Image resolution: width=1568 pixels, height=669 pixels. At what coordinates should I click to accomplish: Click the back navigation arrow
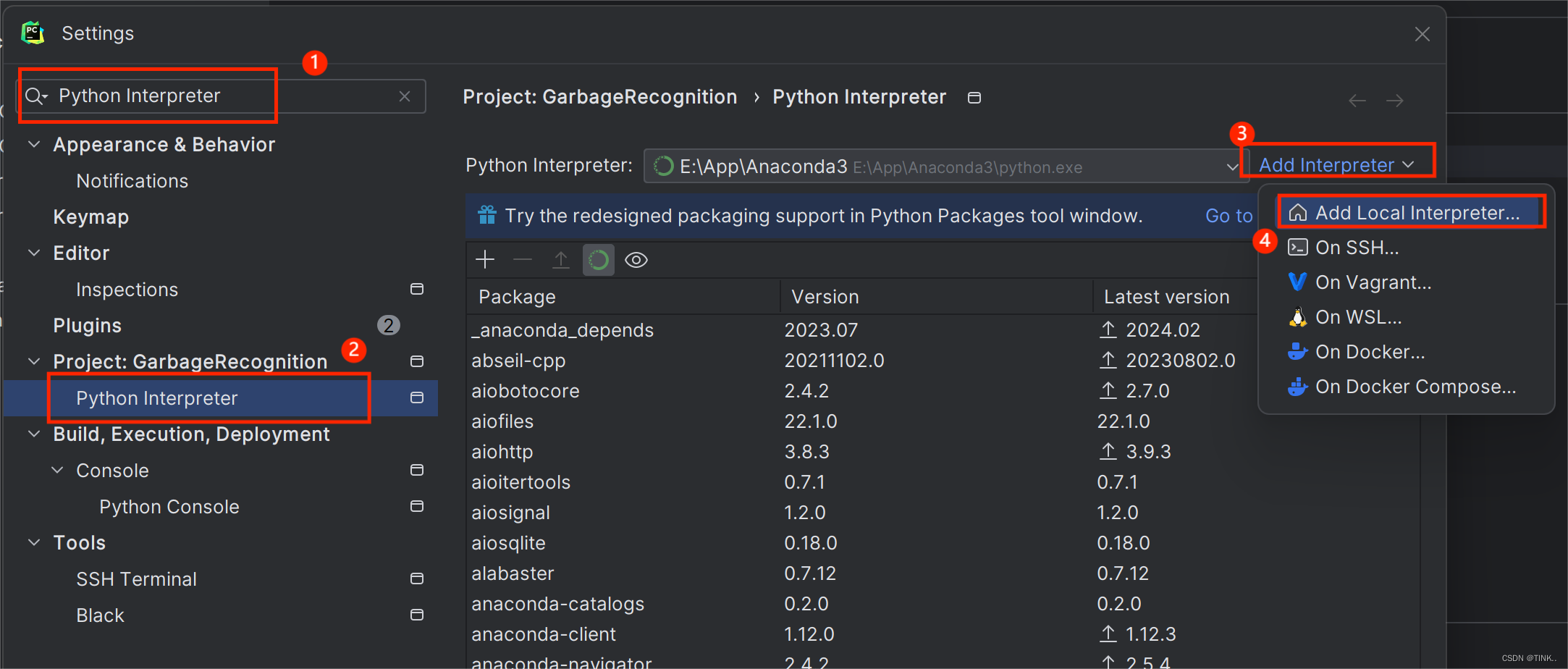click(x=1357, y=100)
